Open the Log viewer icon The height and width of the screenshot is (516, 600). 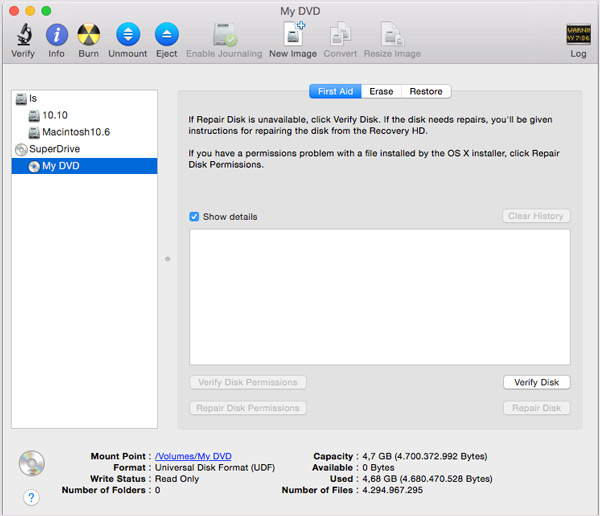578,35
